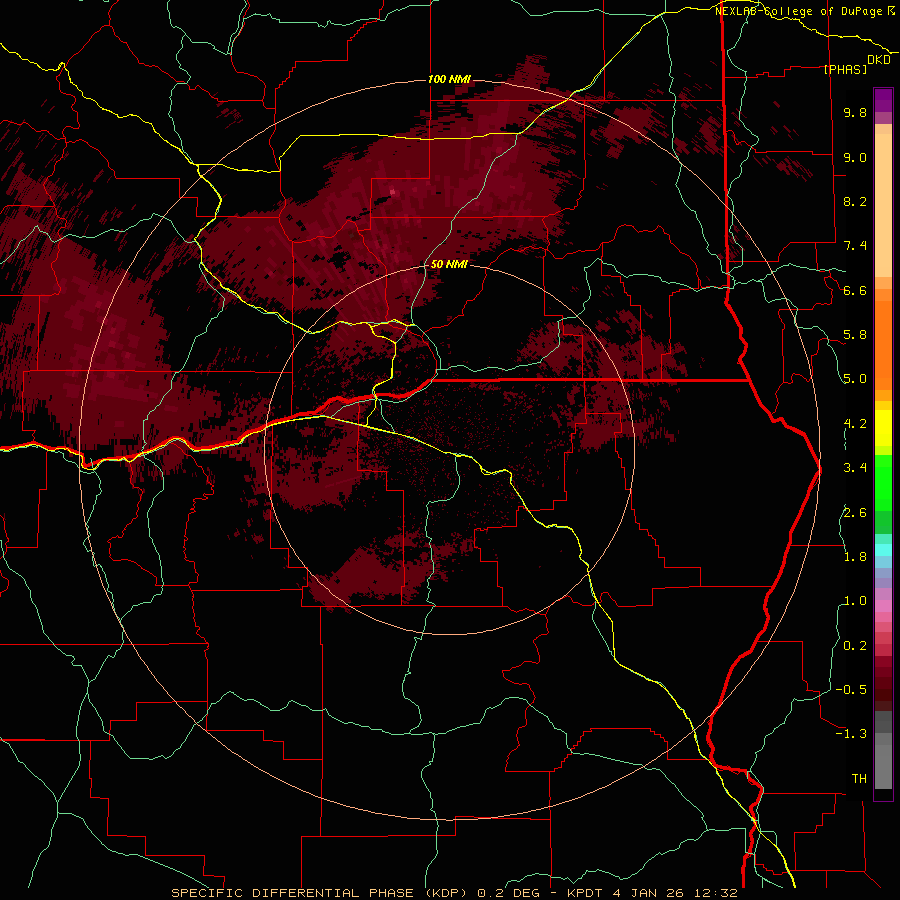Click the 9.8 value on the color scale
The image size is (900, 900).
(x=855, y=112)
